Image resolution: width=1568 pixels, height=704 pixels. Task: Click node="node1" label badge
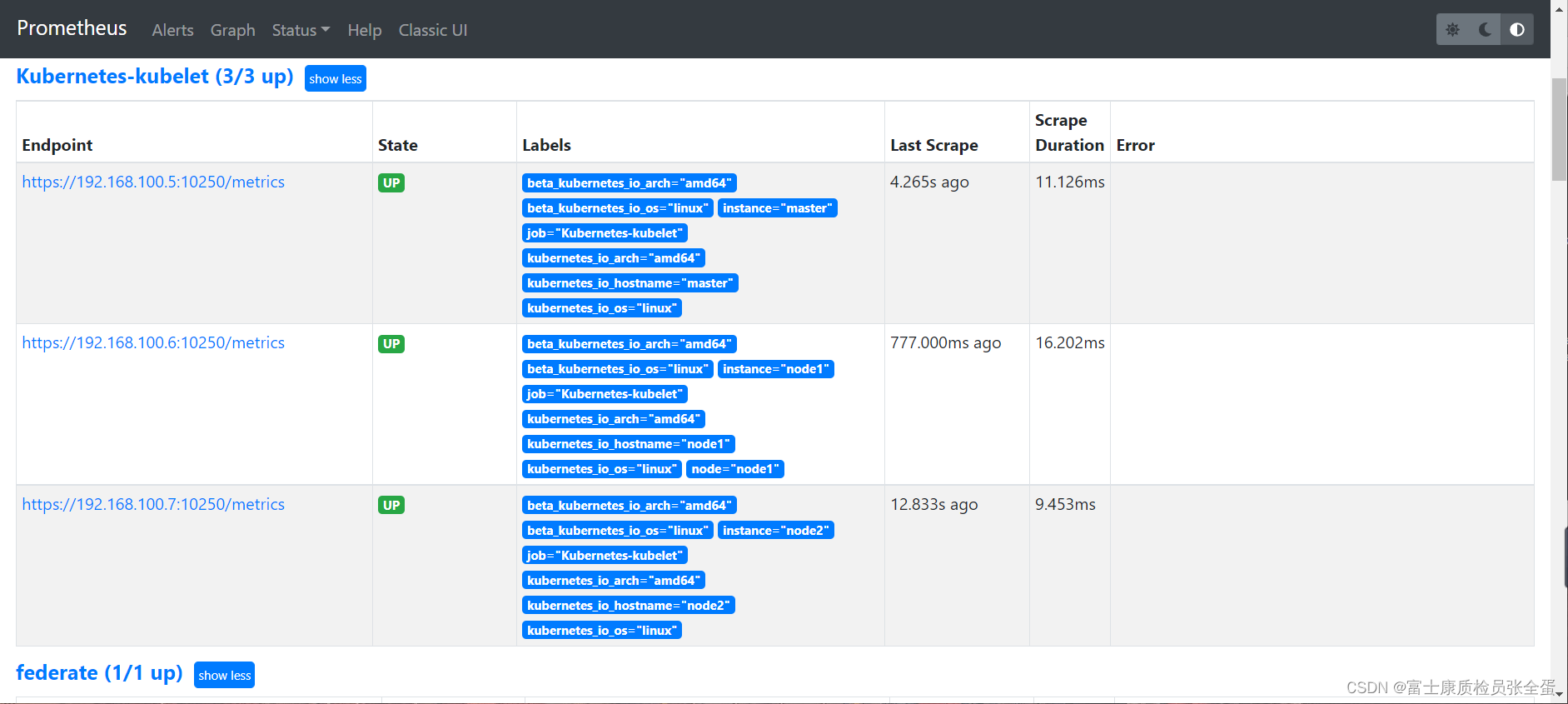pos(735,469)
